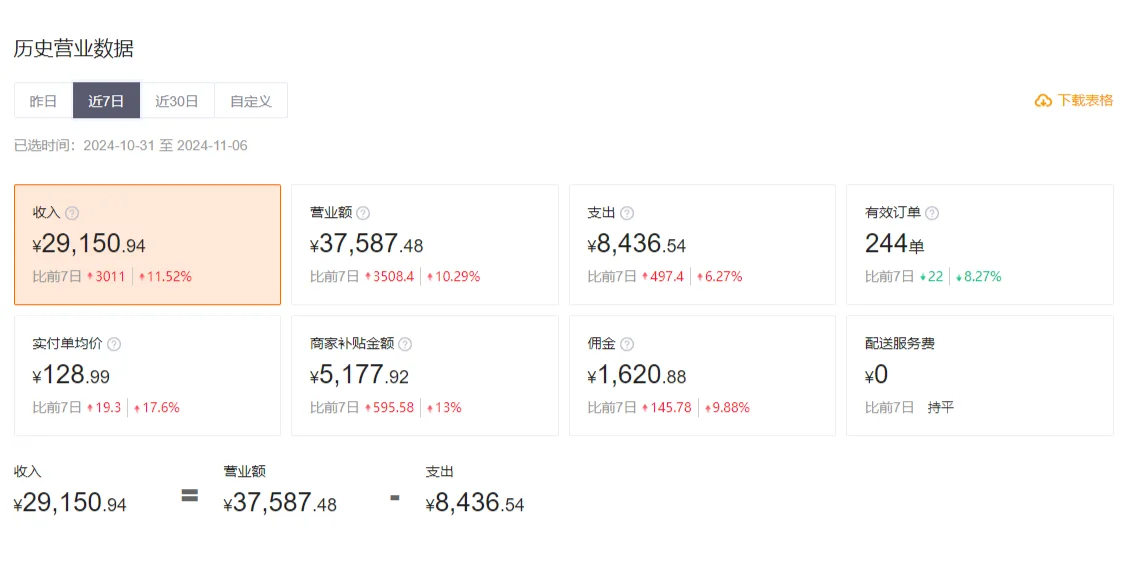Select the 有效订单 244单 card

[979, 245]
